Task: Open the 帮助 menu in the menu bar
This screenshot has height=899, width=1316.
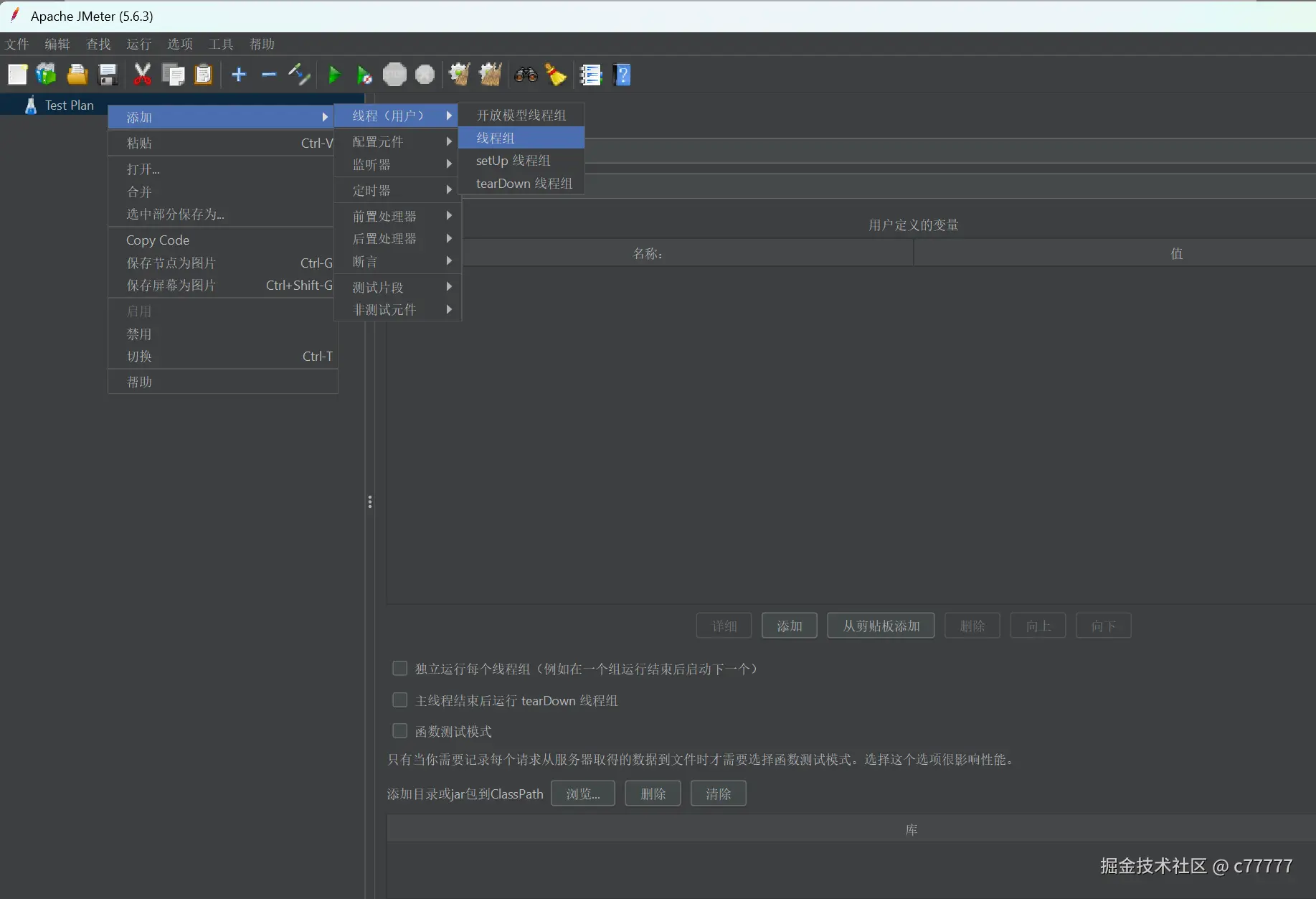Action: click(262, 44)
